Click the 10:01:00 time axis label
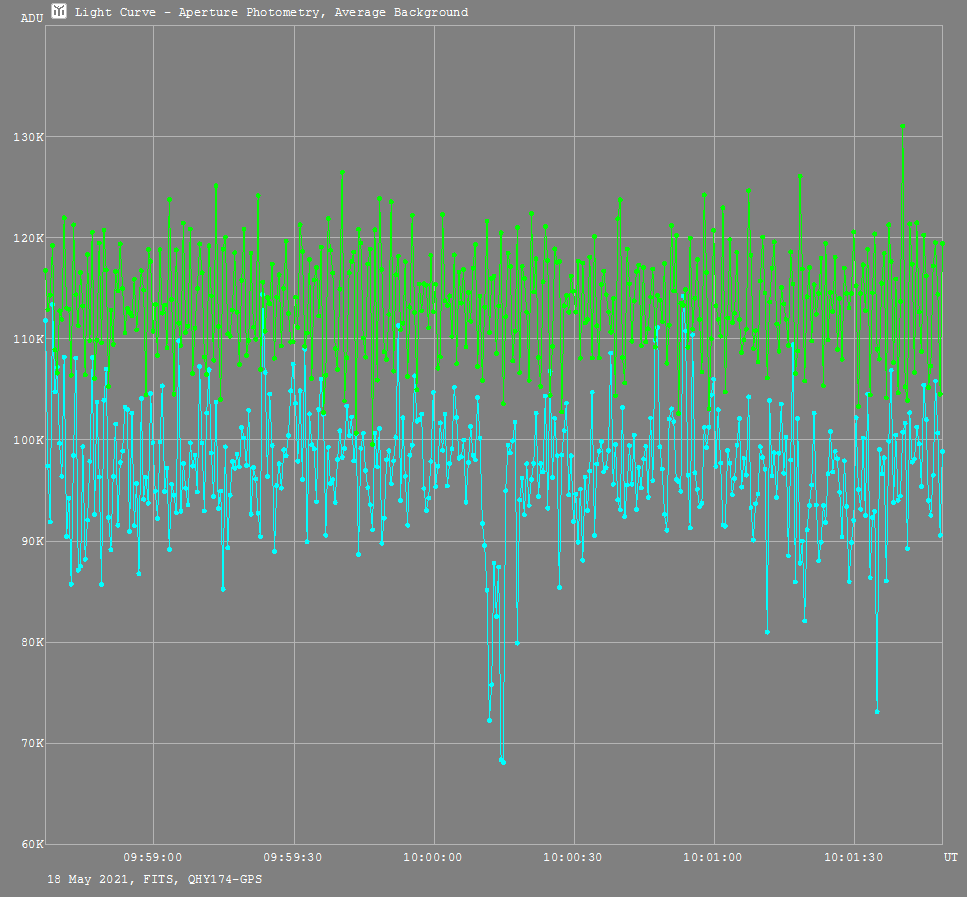 click(x=713, y=858)
